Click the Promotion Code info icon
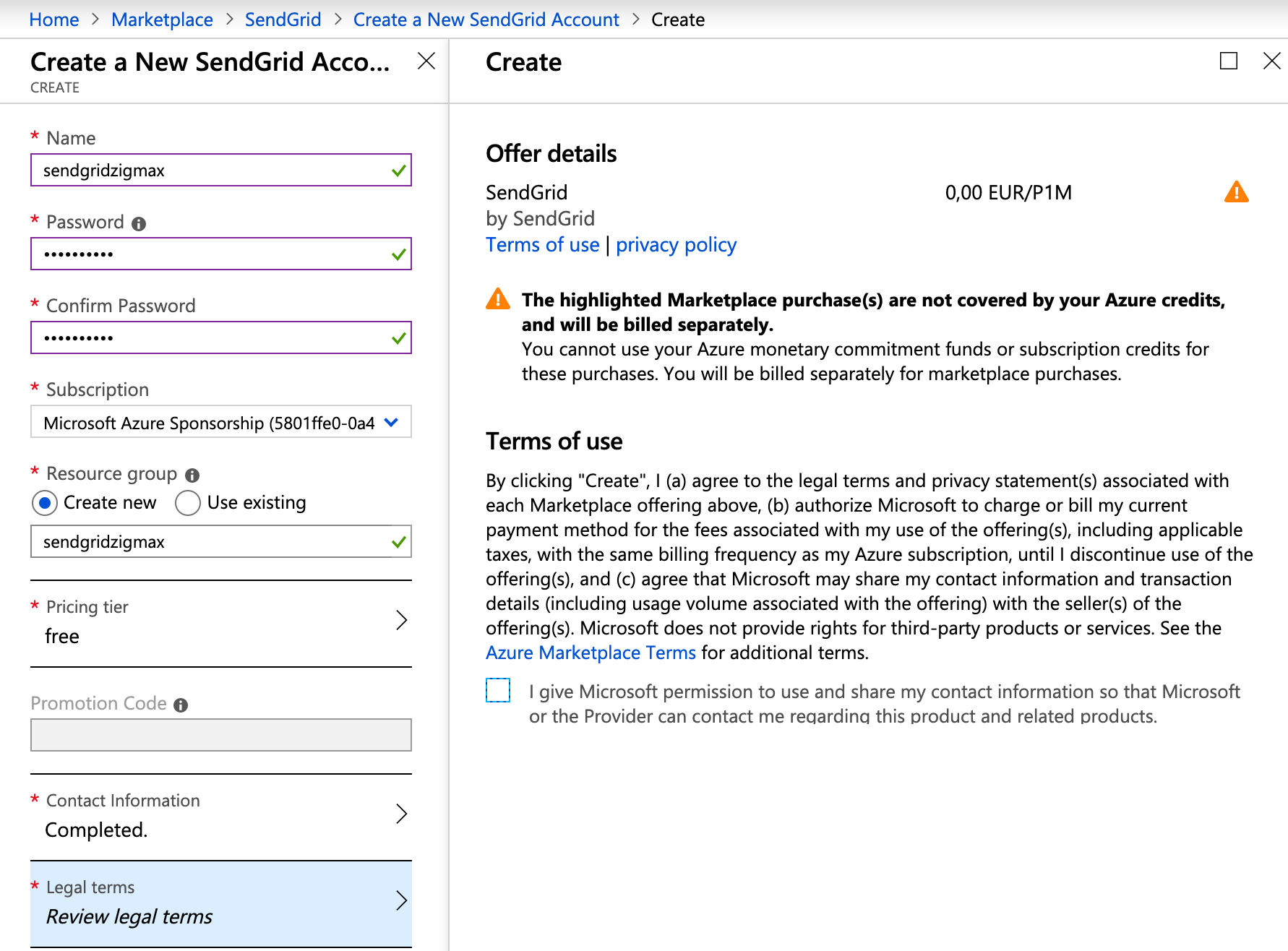Image resolution: width=1288 pixels, height=951 pixels. tap(179, 703)
